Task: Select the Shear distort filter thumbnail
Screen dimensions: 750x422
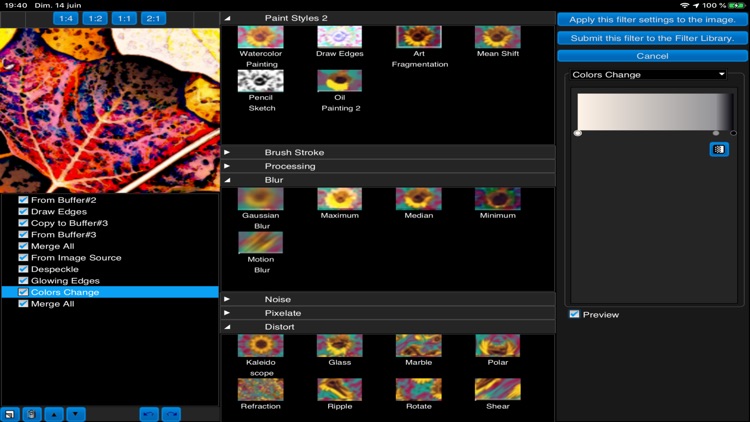Action: pos(497,389)
